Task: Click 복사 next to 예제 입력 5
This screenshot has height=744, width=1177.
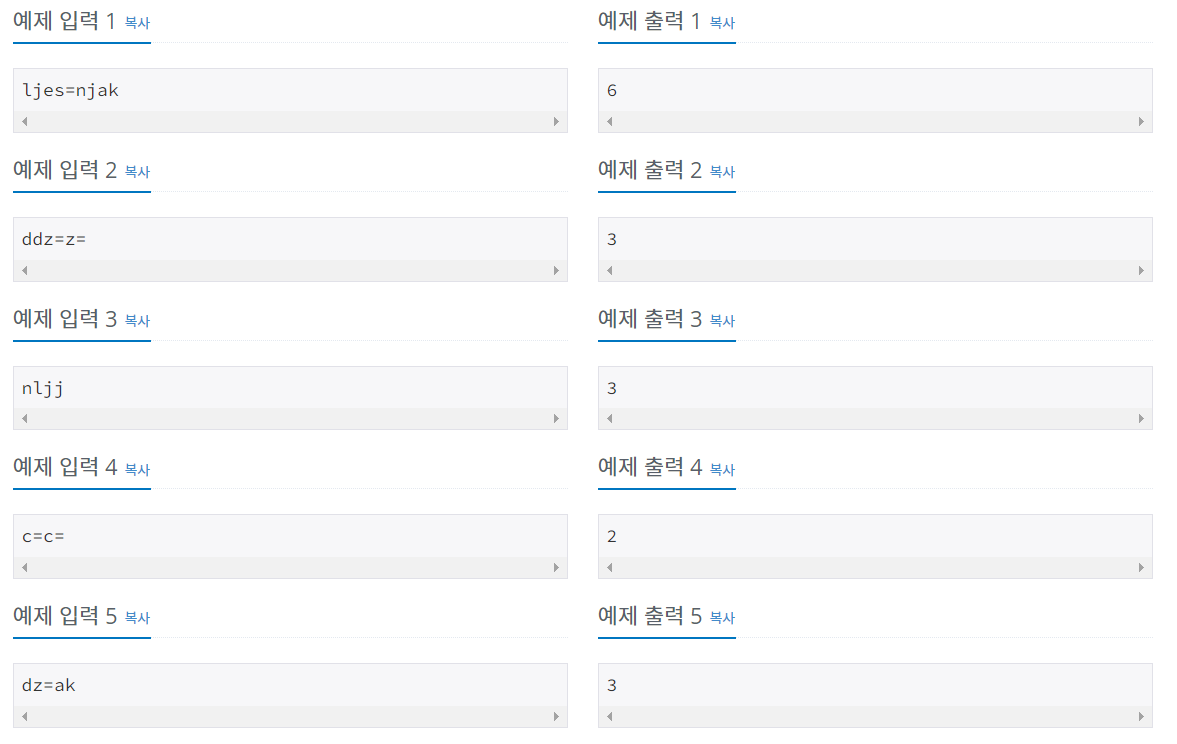Action: [136, 618]
